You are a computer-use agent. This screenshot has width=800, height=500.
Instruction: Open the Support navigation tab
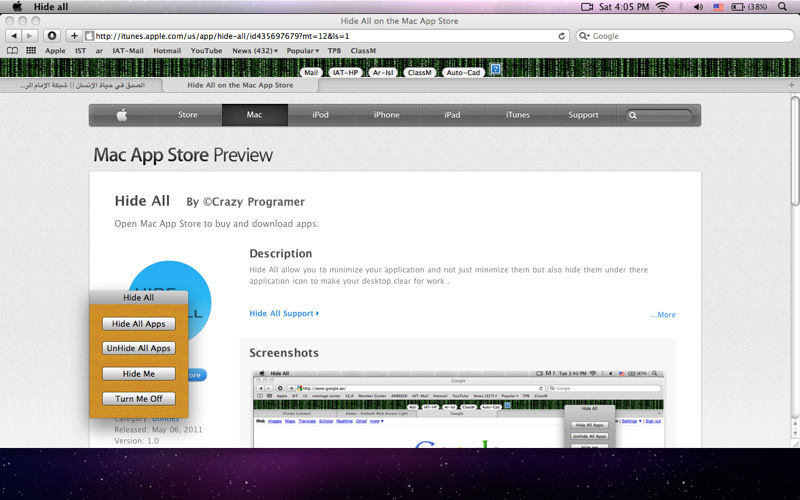pos(584,115)
